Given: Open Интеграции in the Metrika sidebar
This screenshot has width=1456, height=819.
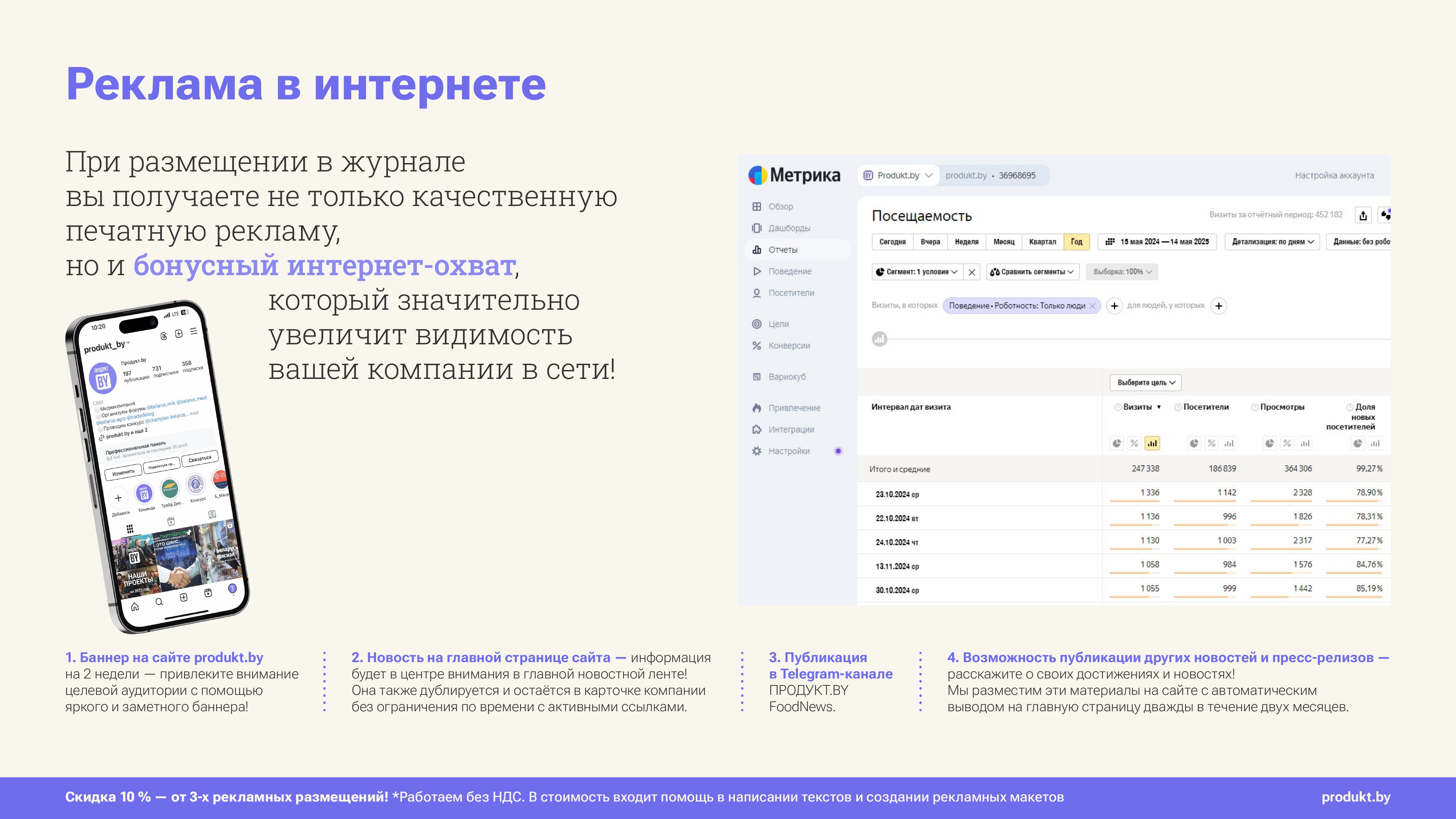Looking at the screenshot, I should (783, 430).
